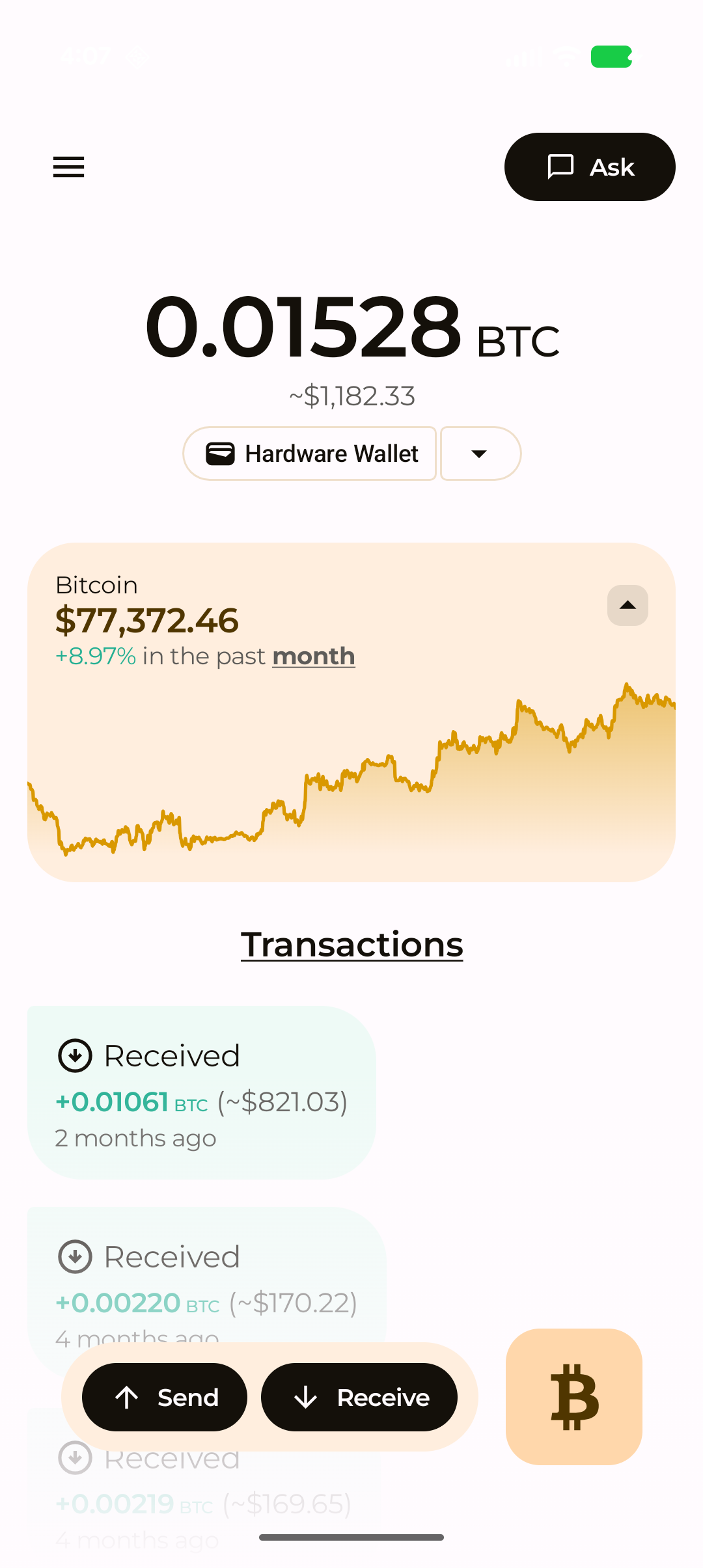Click the wallet icon on Hardware Wallet selector

tap(221, 453)
